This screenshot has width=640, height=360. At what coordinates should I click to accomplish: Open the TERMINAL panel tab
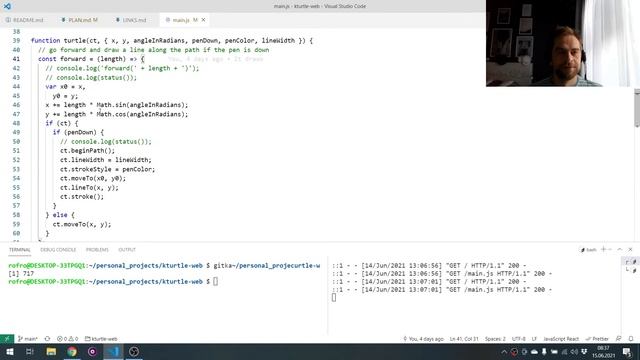point(20,250)
